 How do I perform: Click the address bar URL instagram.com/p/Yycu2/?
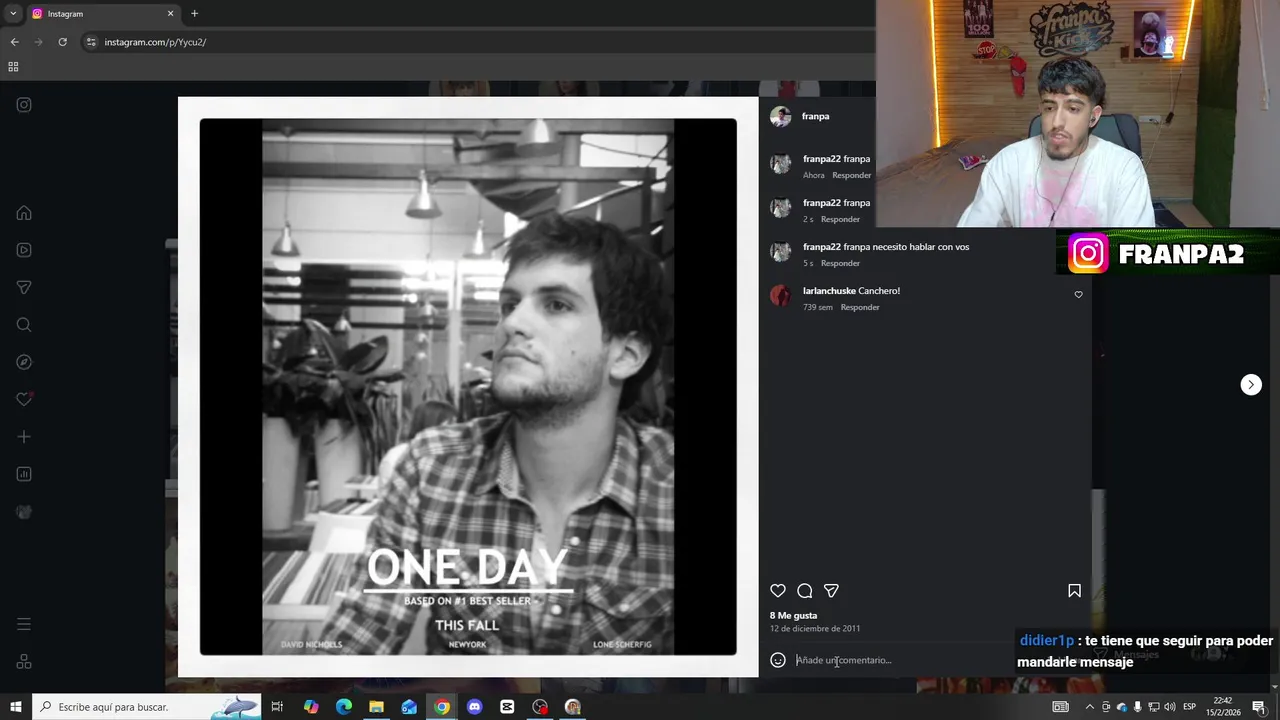pos(155,42)
